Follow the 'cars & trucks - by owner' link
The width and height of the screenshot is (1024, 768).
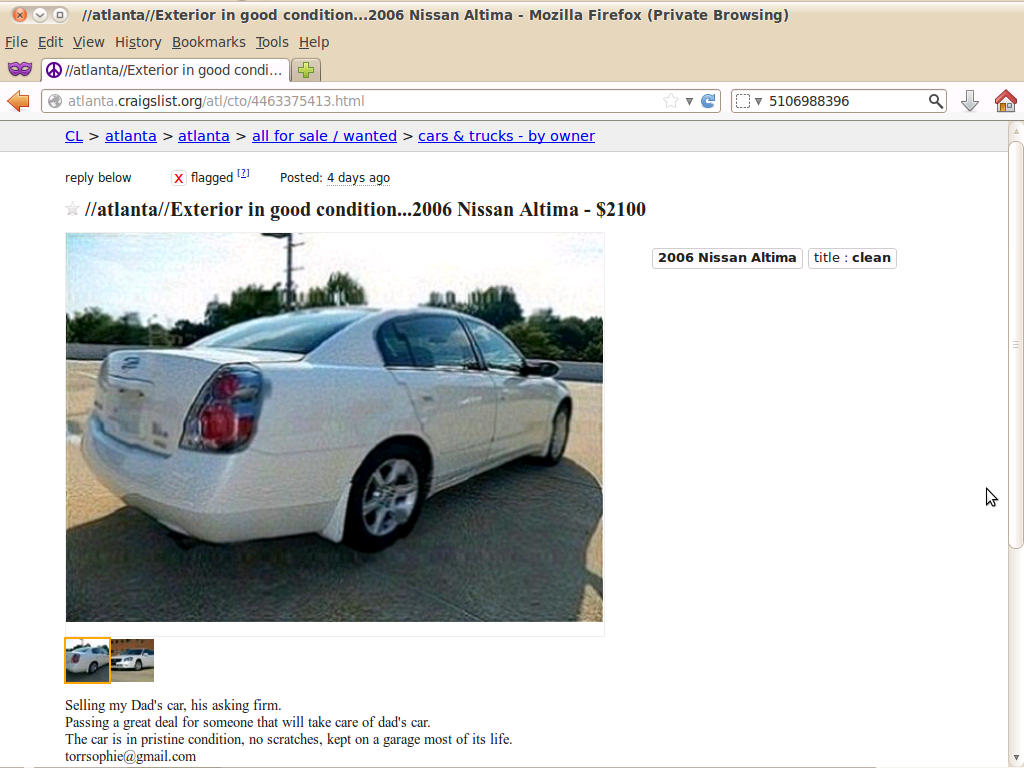point(506,136)
